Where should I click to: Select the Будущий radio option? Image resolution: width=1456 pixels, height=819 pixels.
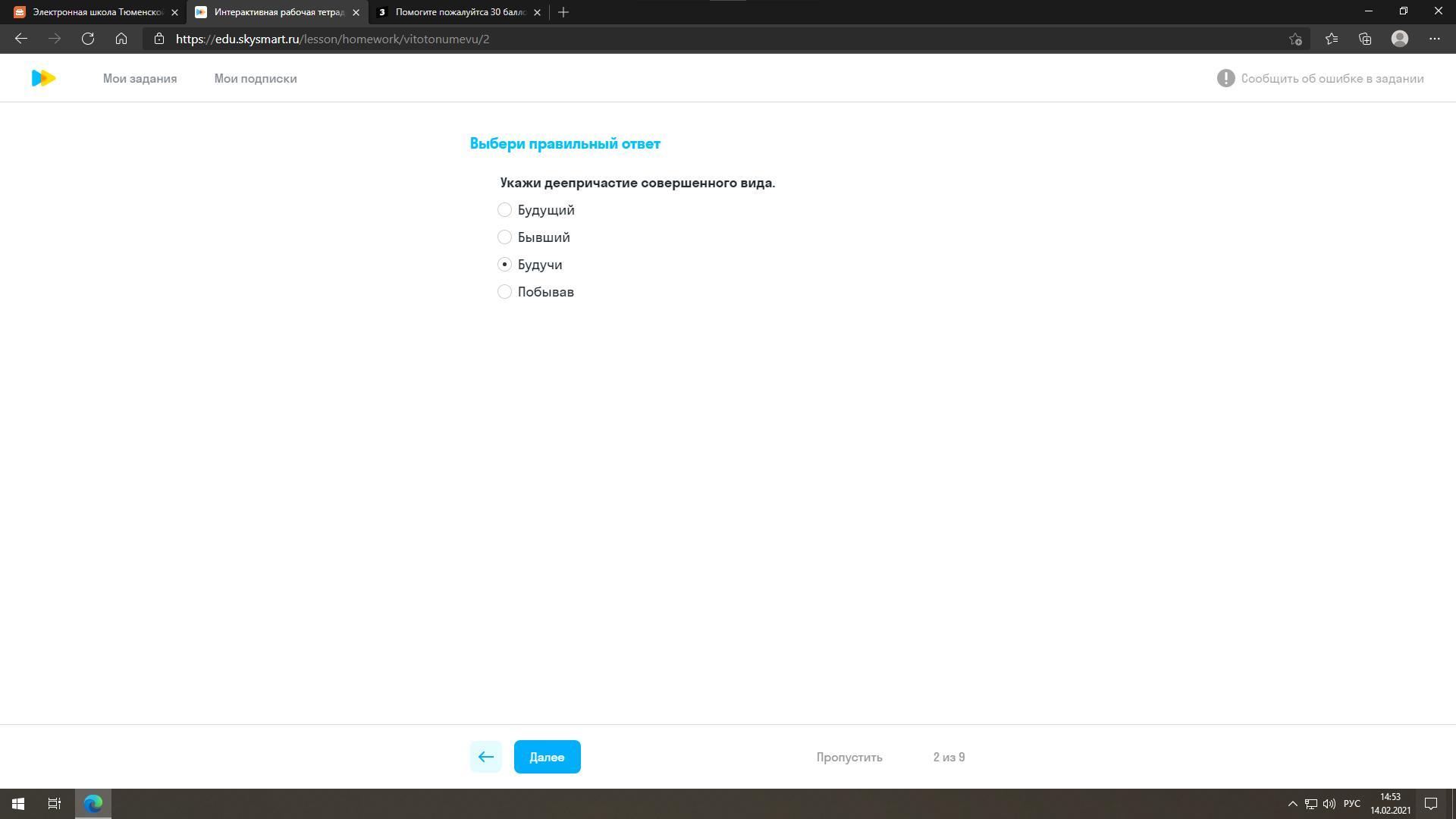point(504,210)
